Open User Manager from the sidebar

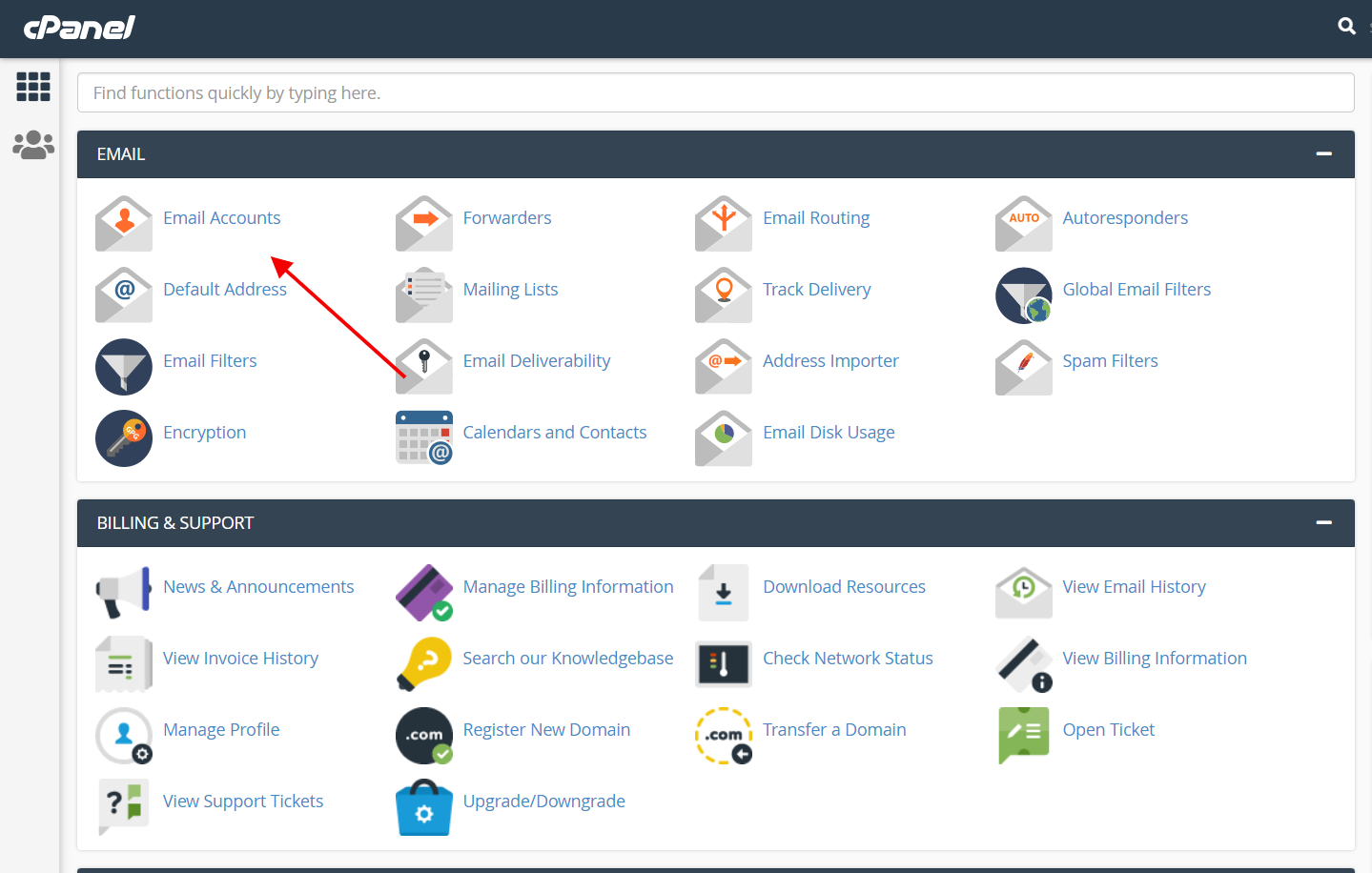(32, 144)
